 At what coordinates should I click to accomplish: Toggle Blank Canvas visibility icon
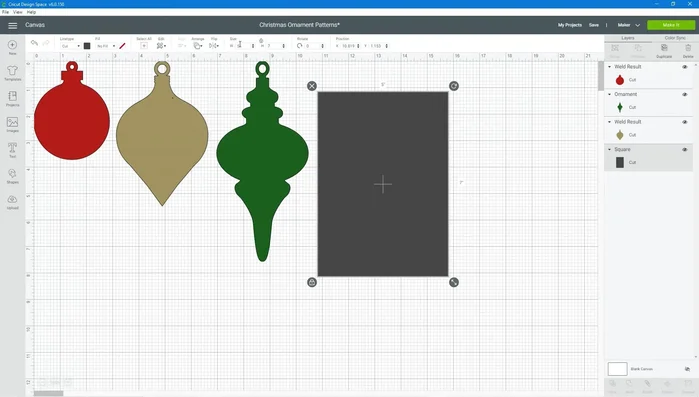[x=687, y=369]
